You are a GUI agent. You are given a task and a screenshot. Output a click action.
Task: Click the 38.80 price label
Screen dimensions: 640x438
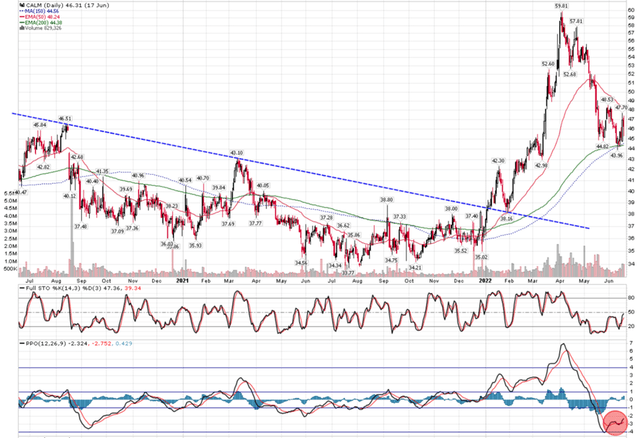point(387,200)
